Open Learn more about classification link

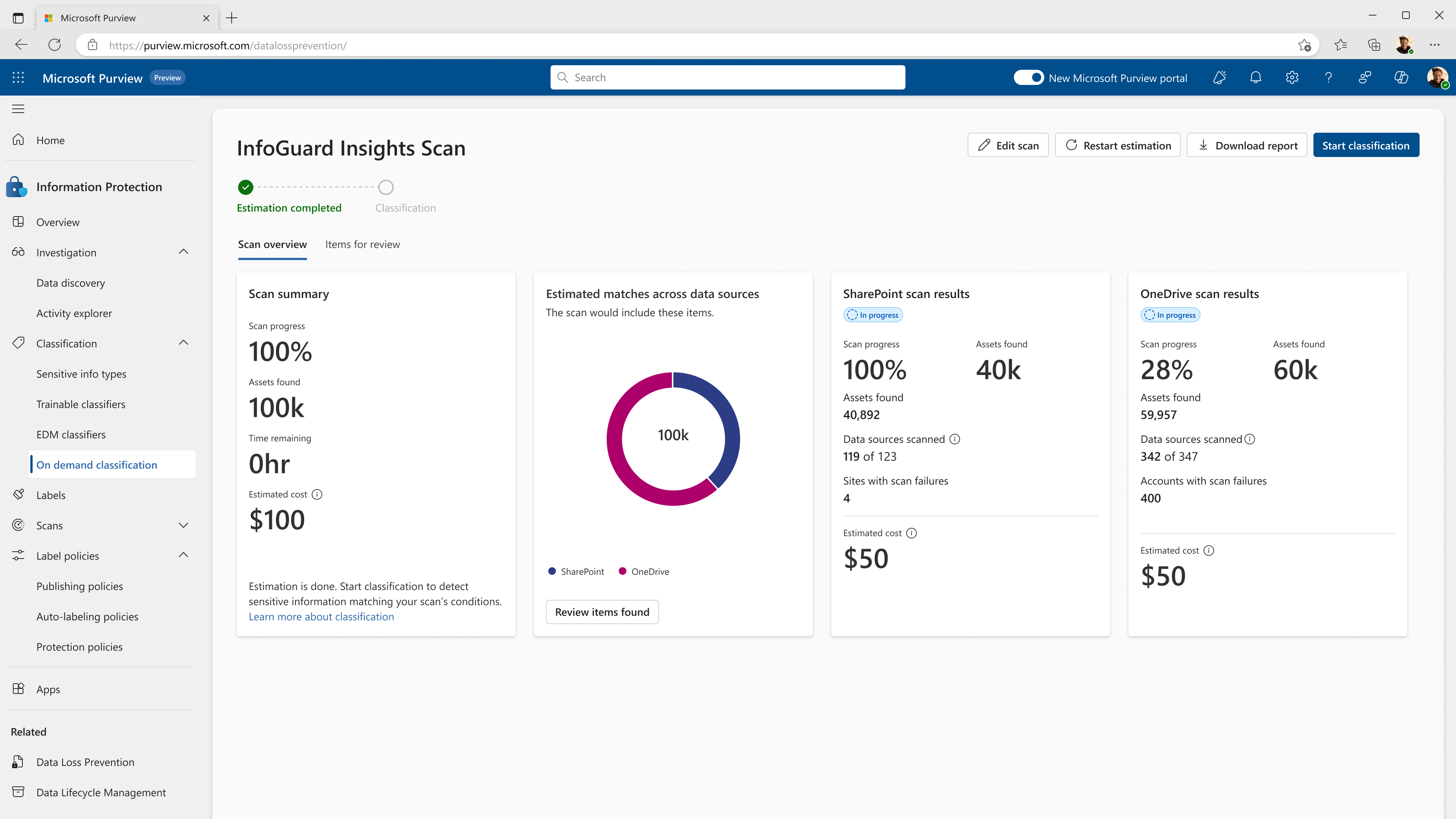pos(321,617)
